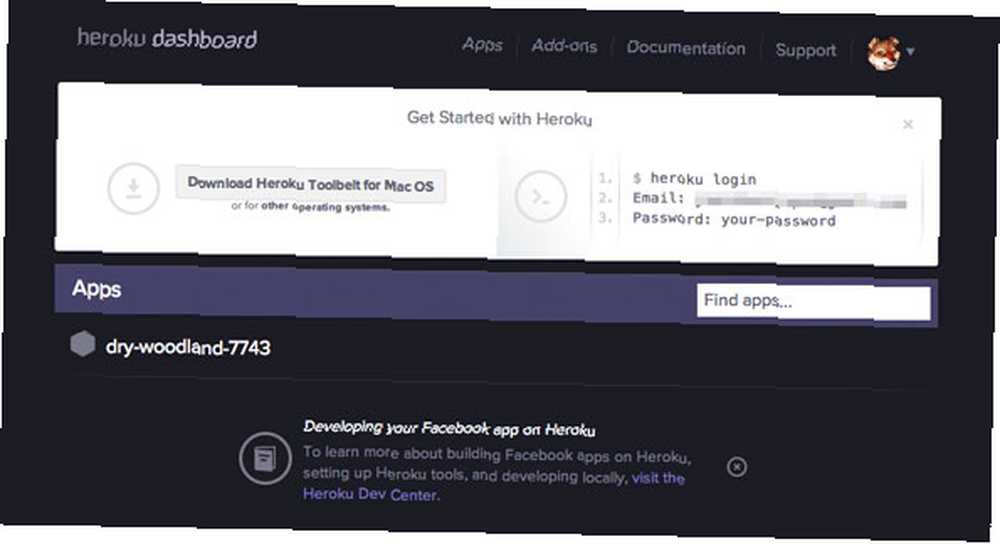Expand the account dropdown arrow beside avatar
This screenshot has width=1000, height=544.
coord(910,51)
